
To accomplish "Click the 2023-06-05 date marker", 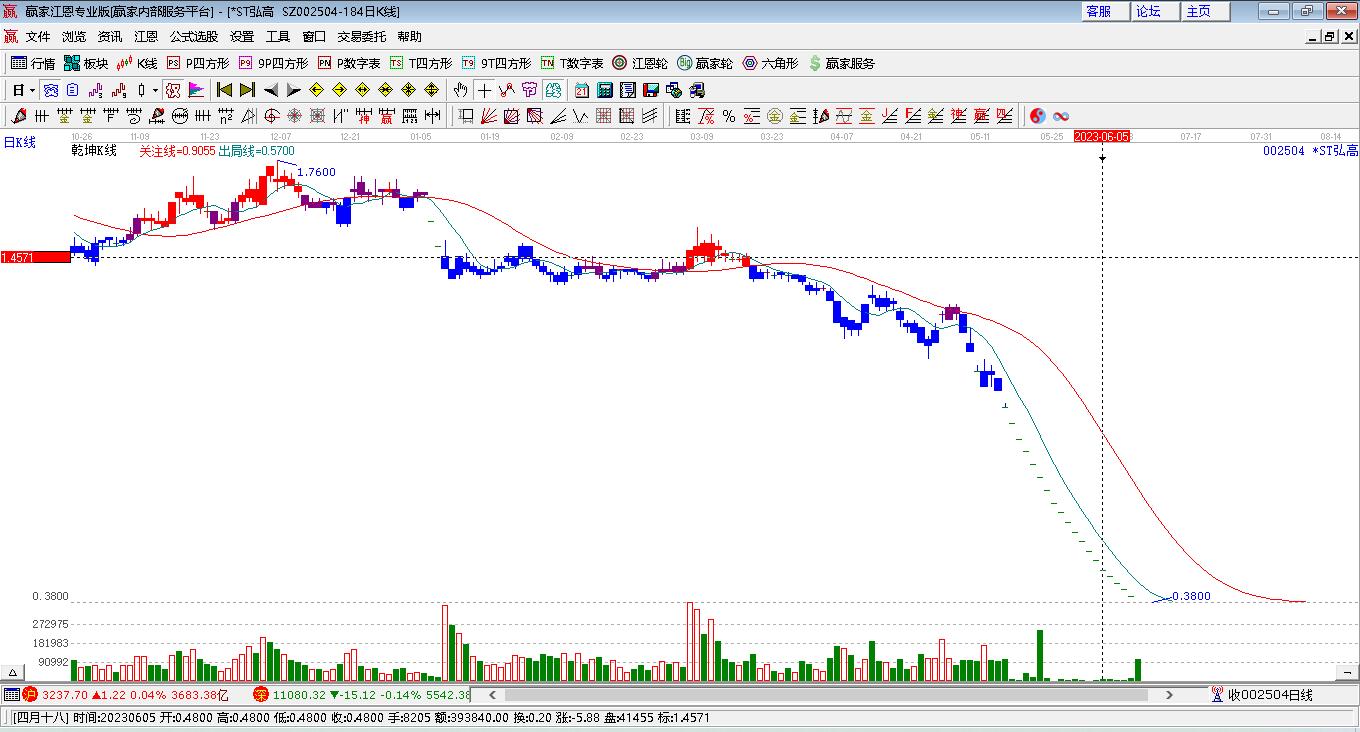I will (1102, 136).
